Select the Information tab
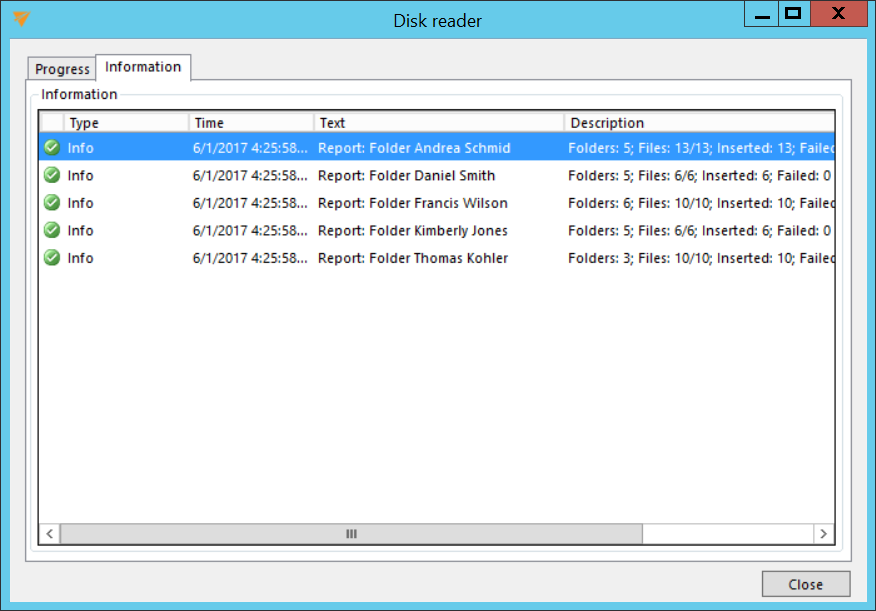Viewport: 876px width, 611px height. [143, 67]
